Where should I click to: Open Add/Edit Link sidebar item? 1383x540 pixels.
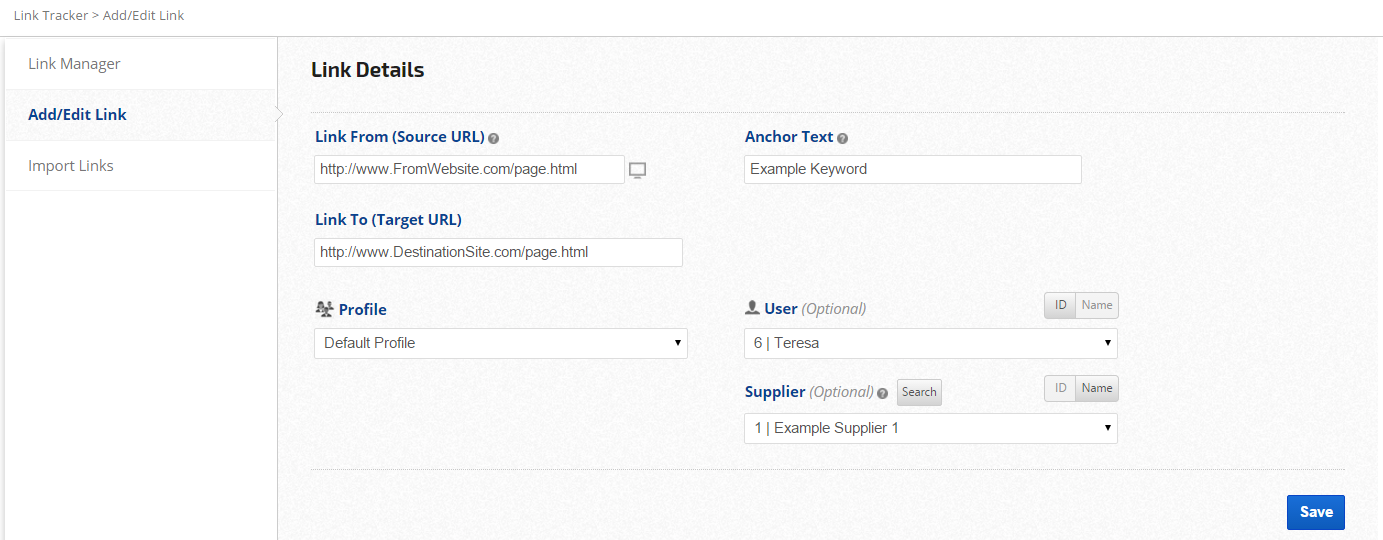(x=77, y=115)
